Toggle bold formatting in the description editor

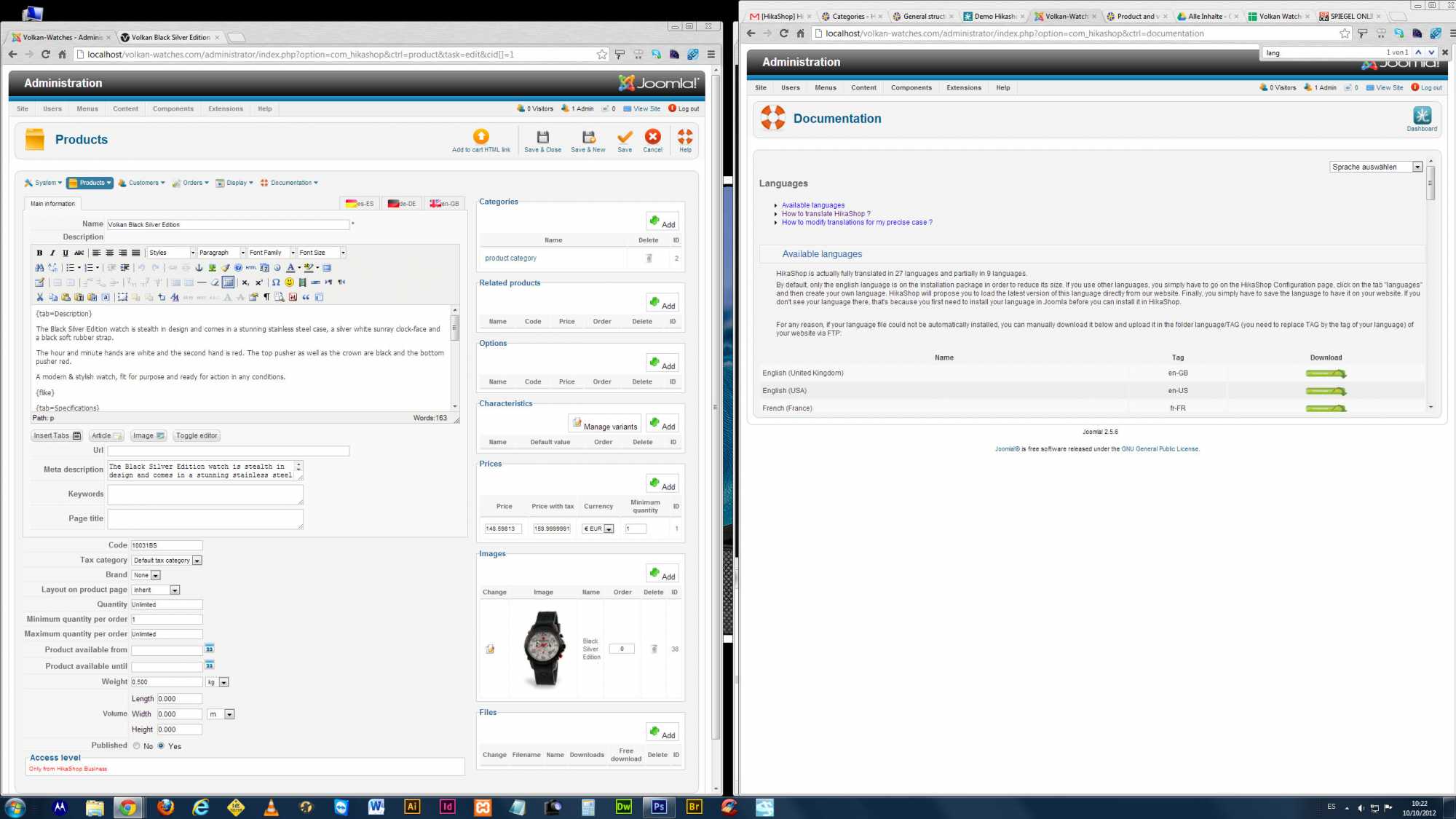coord(39,253)
